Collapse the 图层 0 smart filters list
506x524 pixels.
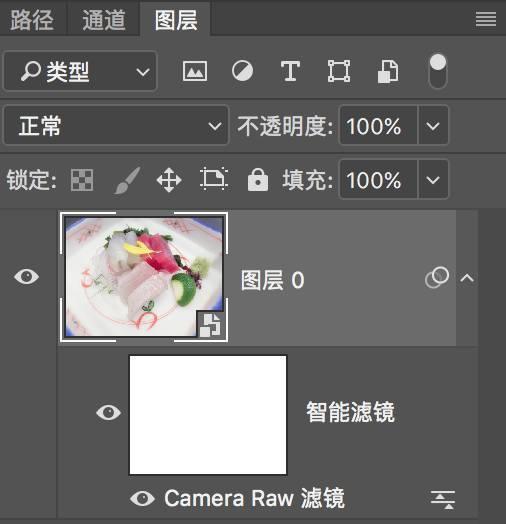[467, 278]
